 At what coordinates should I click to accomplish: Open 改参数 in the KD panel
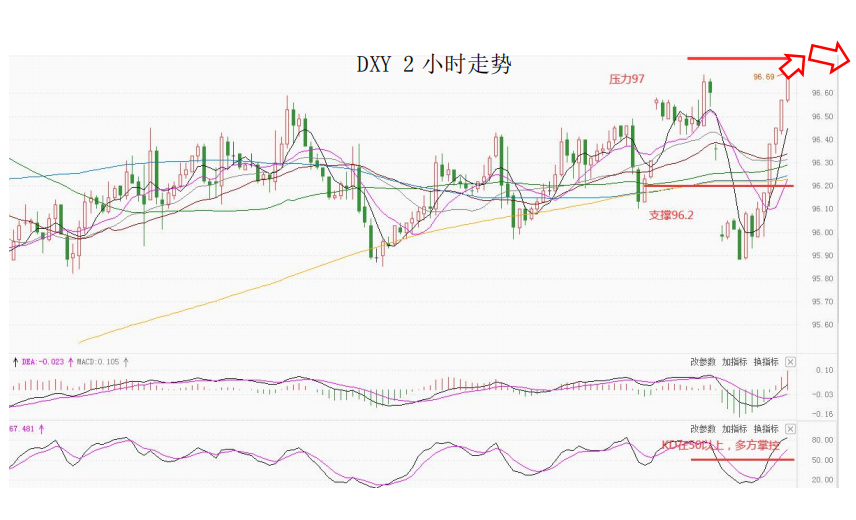tap(703, 428)
